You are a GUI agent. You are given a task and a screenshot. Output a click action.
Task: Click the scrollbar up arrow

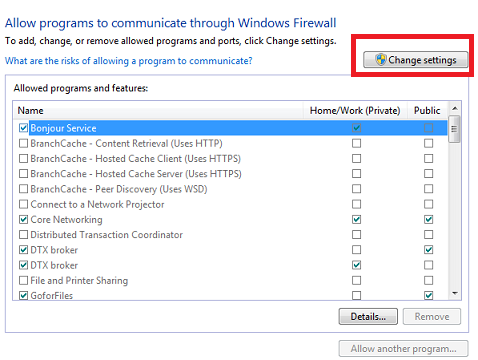[x=455, y=109]
